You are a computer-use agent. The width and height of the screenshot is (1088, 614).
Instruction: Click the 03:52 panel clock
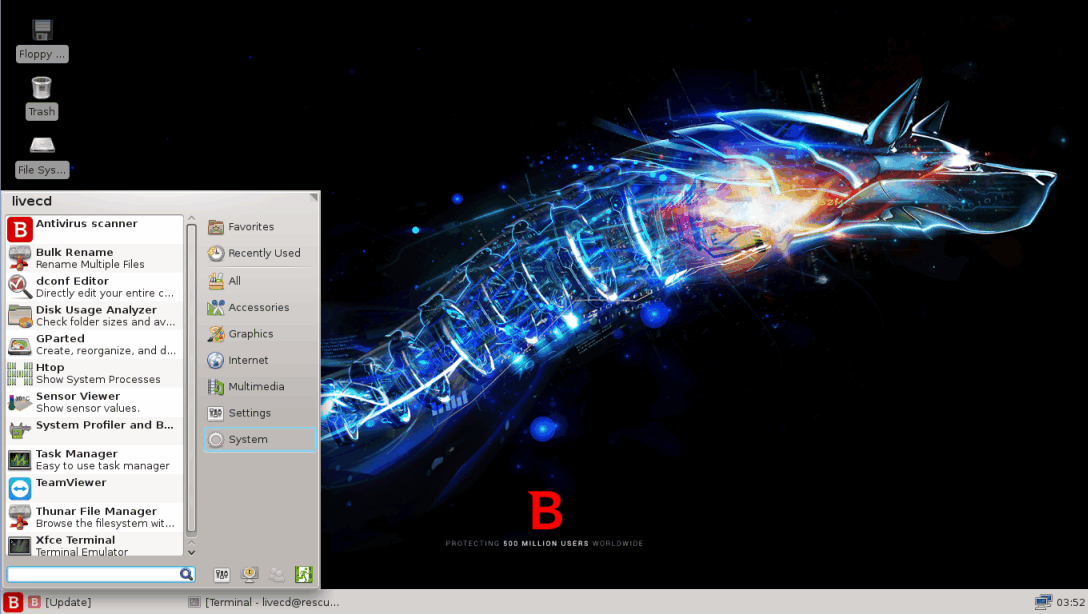(1071, 602)
